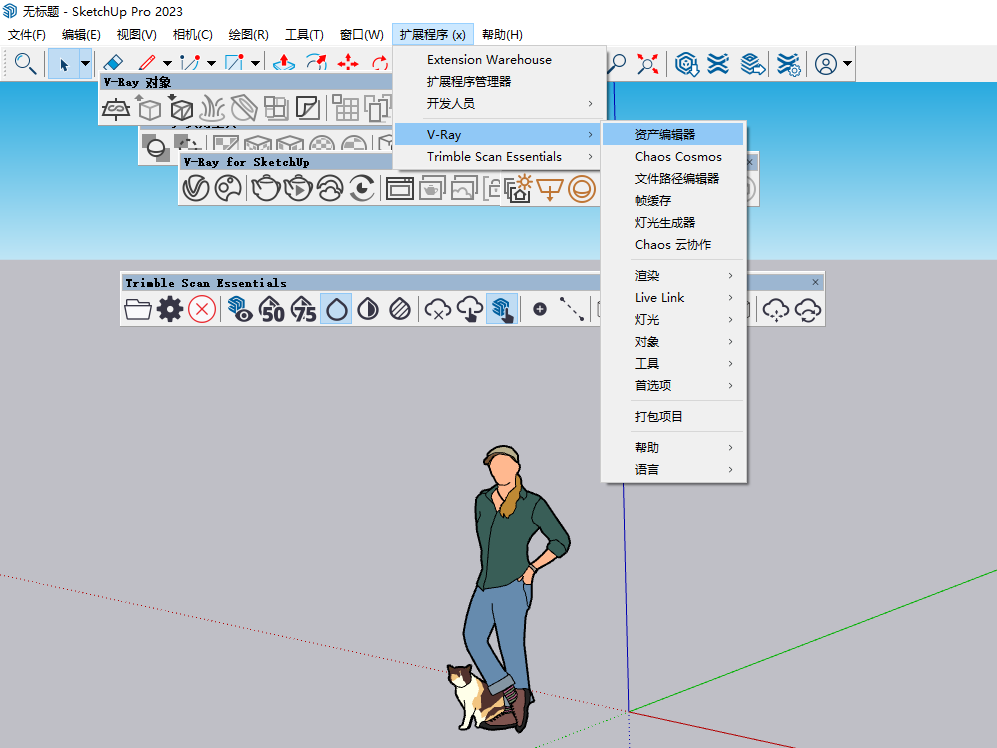Click the V-Ray Render teapot icon
997x748 pixels.
point(266,188)
